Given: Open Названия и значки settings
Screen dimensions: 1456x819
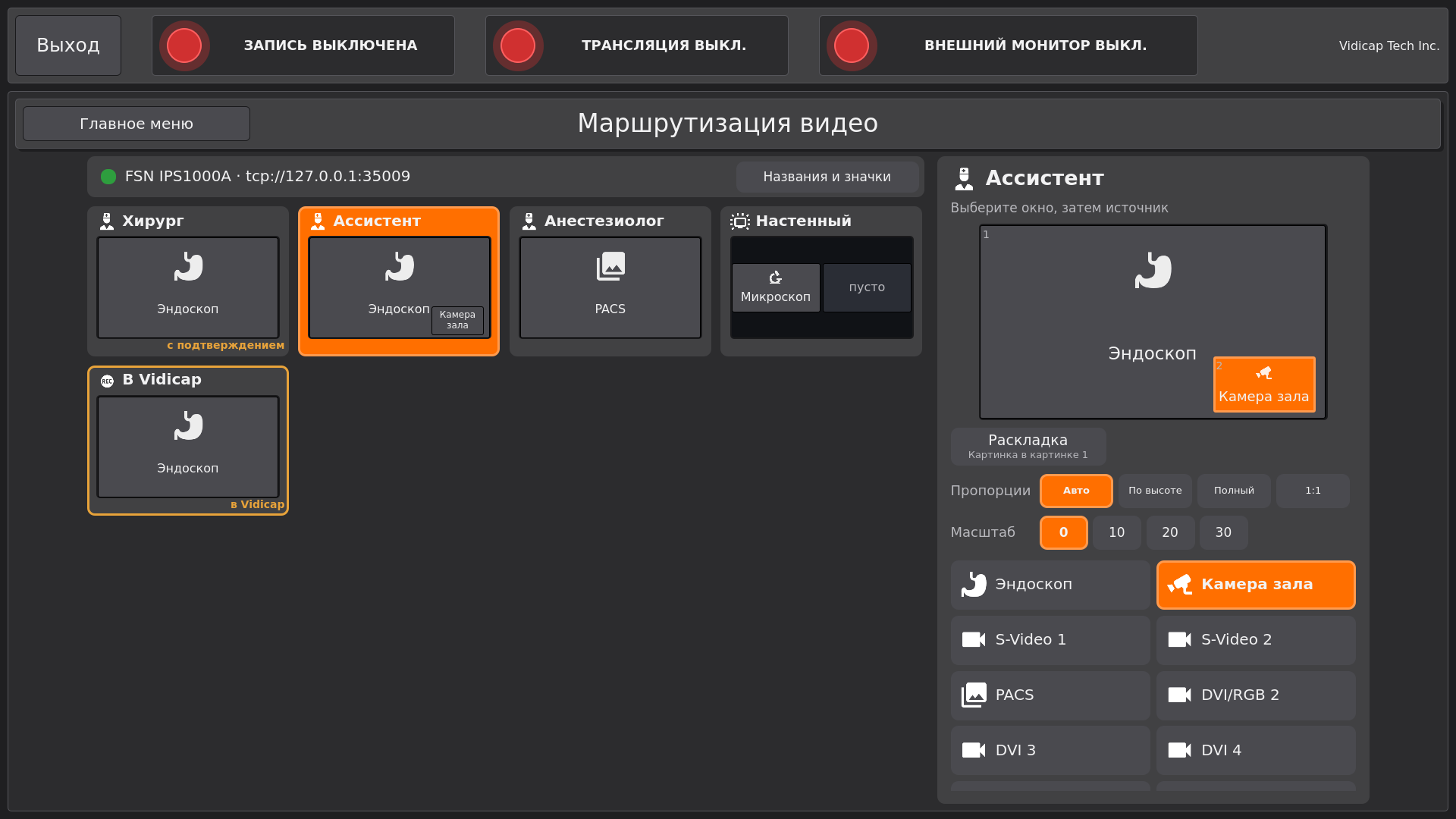Looking at the screenshot, I should point(827,177).
